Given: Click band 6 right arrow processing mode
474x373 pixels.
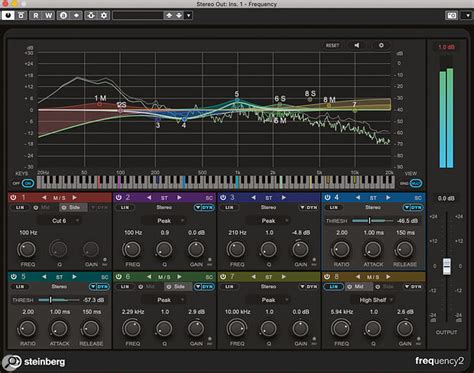Looking at the screenshot, I should click(x=179, y=277).
